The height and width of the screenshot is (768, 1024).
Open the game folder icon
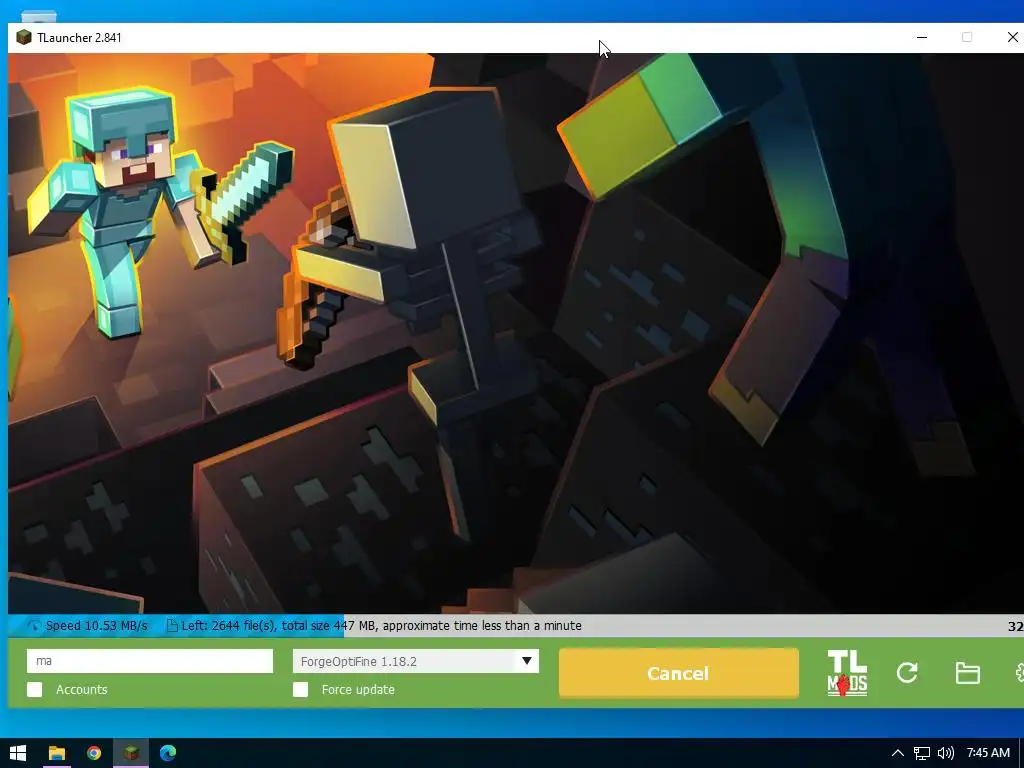pos(967,673)
